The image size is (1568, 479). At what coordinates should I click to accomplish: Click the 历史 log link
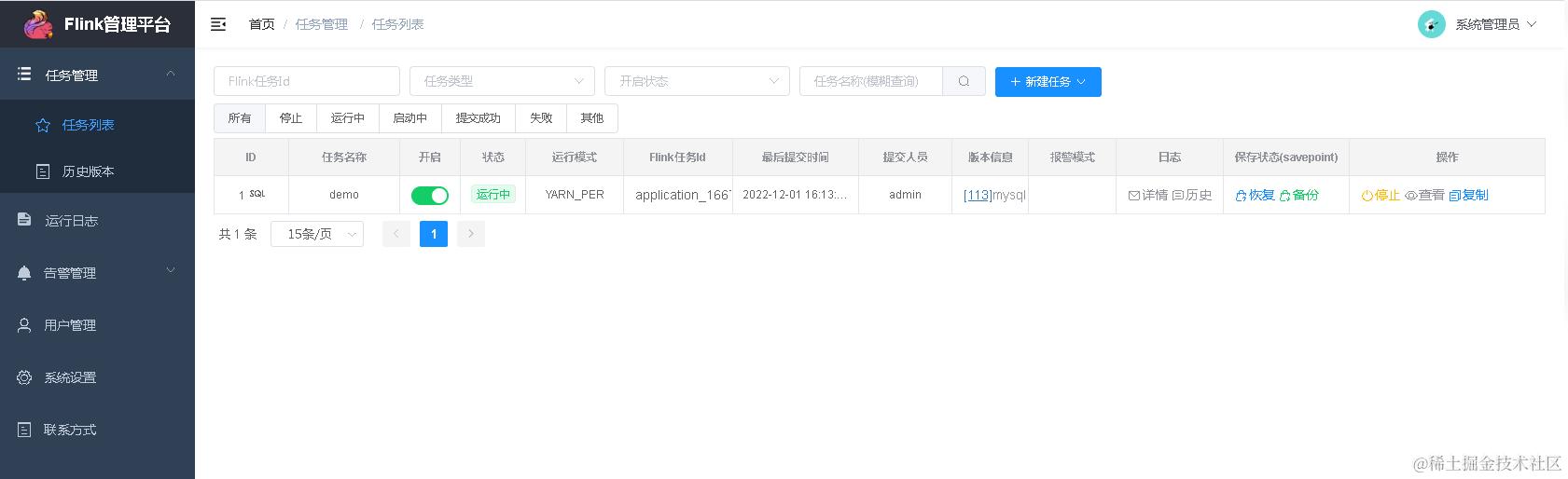point(1192,195)
